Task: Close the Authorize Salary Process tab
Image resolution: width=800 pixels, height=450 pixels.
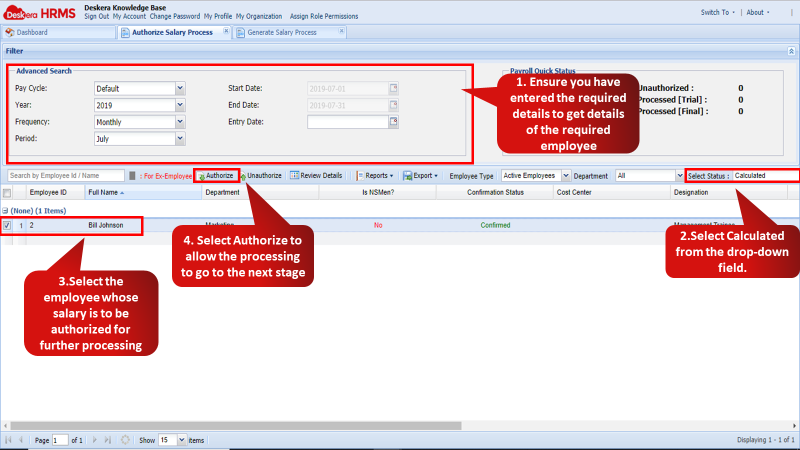Action: pos(226,31)
